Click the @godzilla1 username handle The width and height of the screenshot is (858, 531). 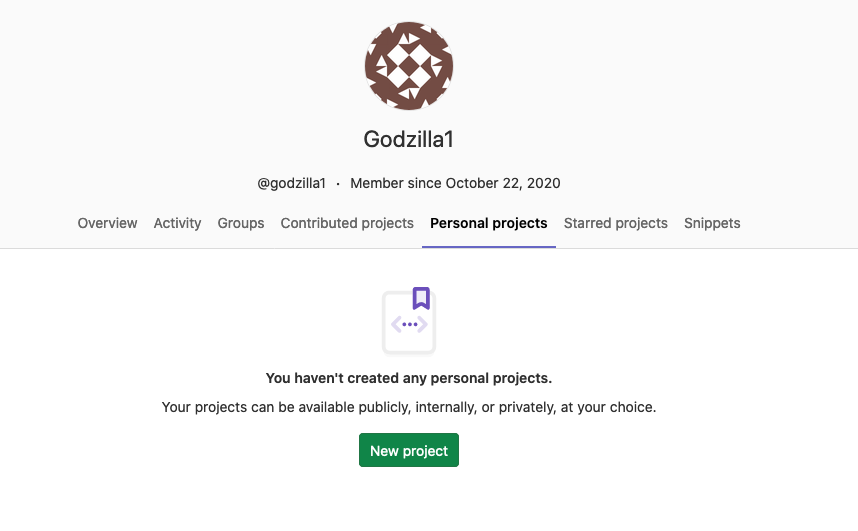pos(292,183)
